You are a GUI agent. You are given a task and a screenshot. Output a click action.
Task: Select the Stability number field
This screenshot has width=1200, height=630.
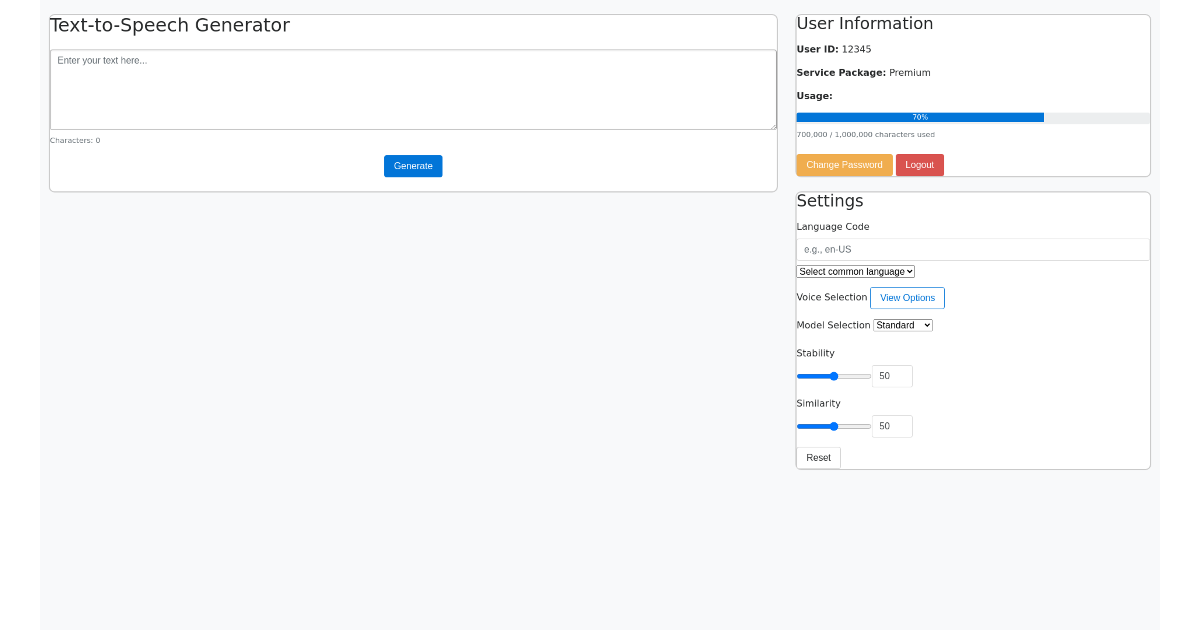coord(891,376)
